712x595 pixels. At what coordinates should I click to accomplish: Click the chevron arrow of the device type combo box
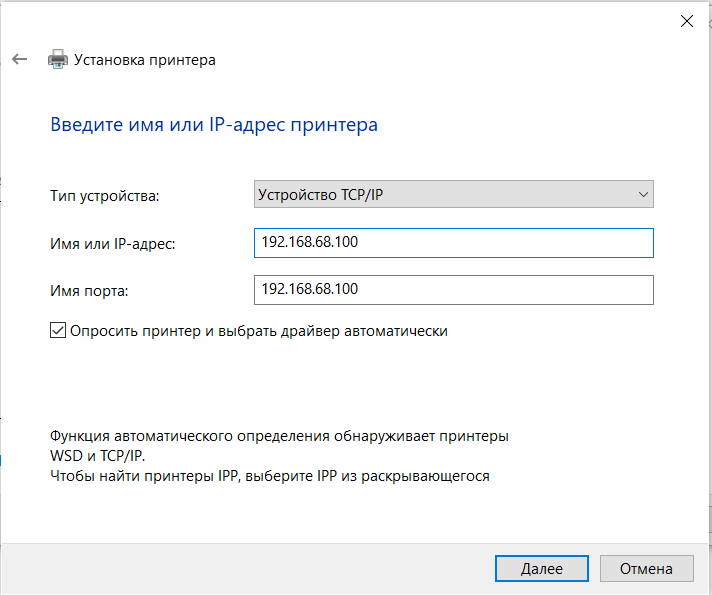[643, 194]
